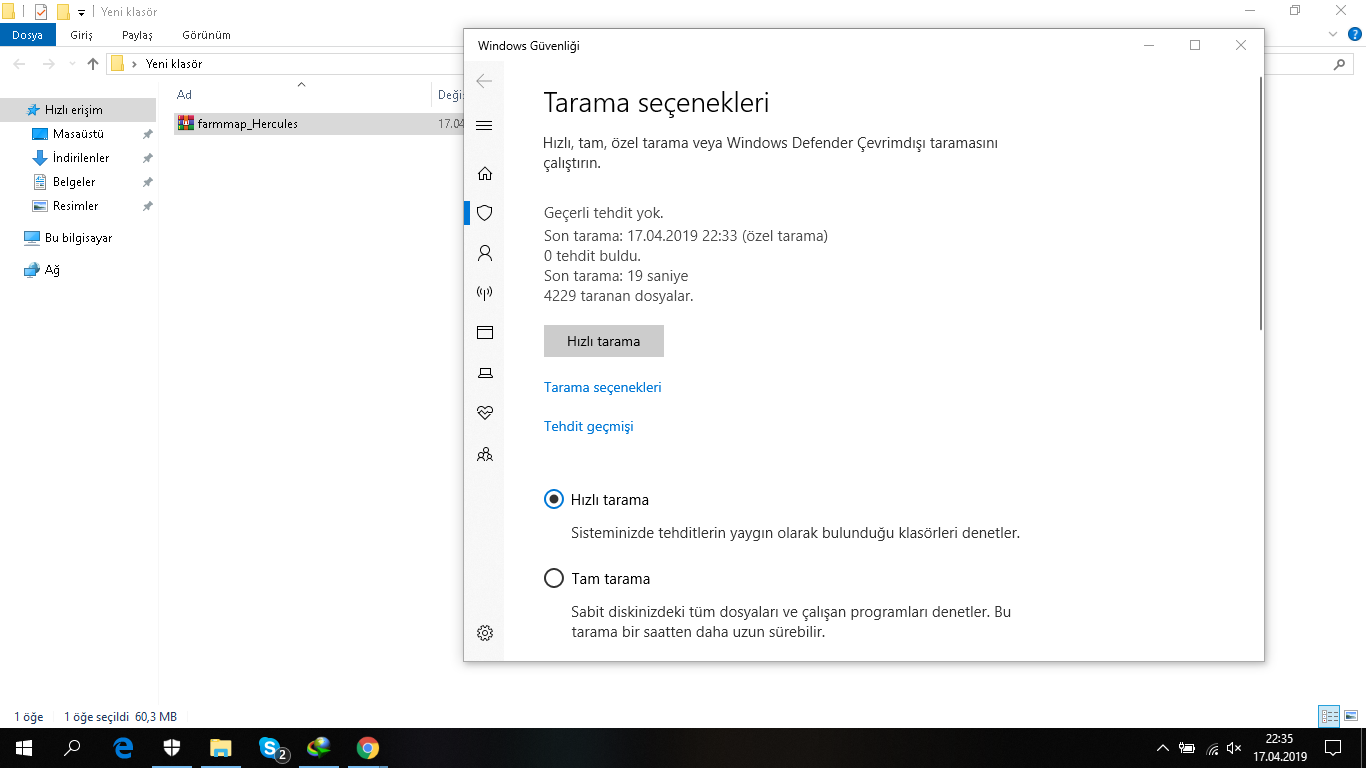Select the shield virus protection icon in sidebar
Image resolution: width=1366 pixels, height=768 pixels.
pyautogui.click(x=485, y=213)
